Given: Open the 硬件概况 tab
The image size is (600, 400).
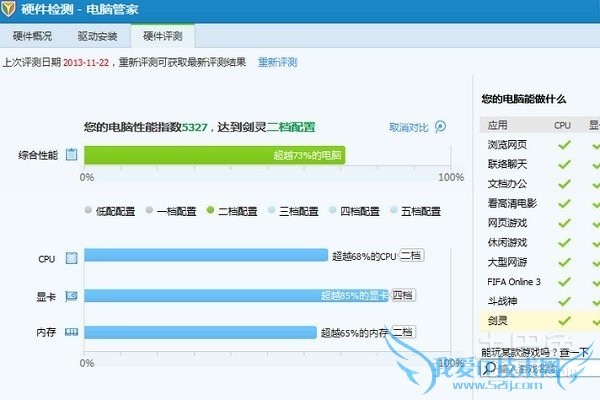Looking at the screenshot, I should click(x=33, y=36).
